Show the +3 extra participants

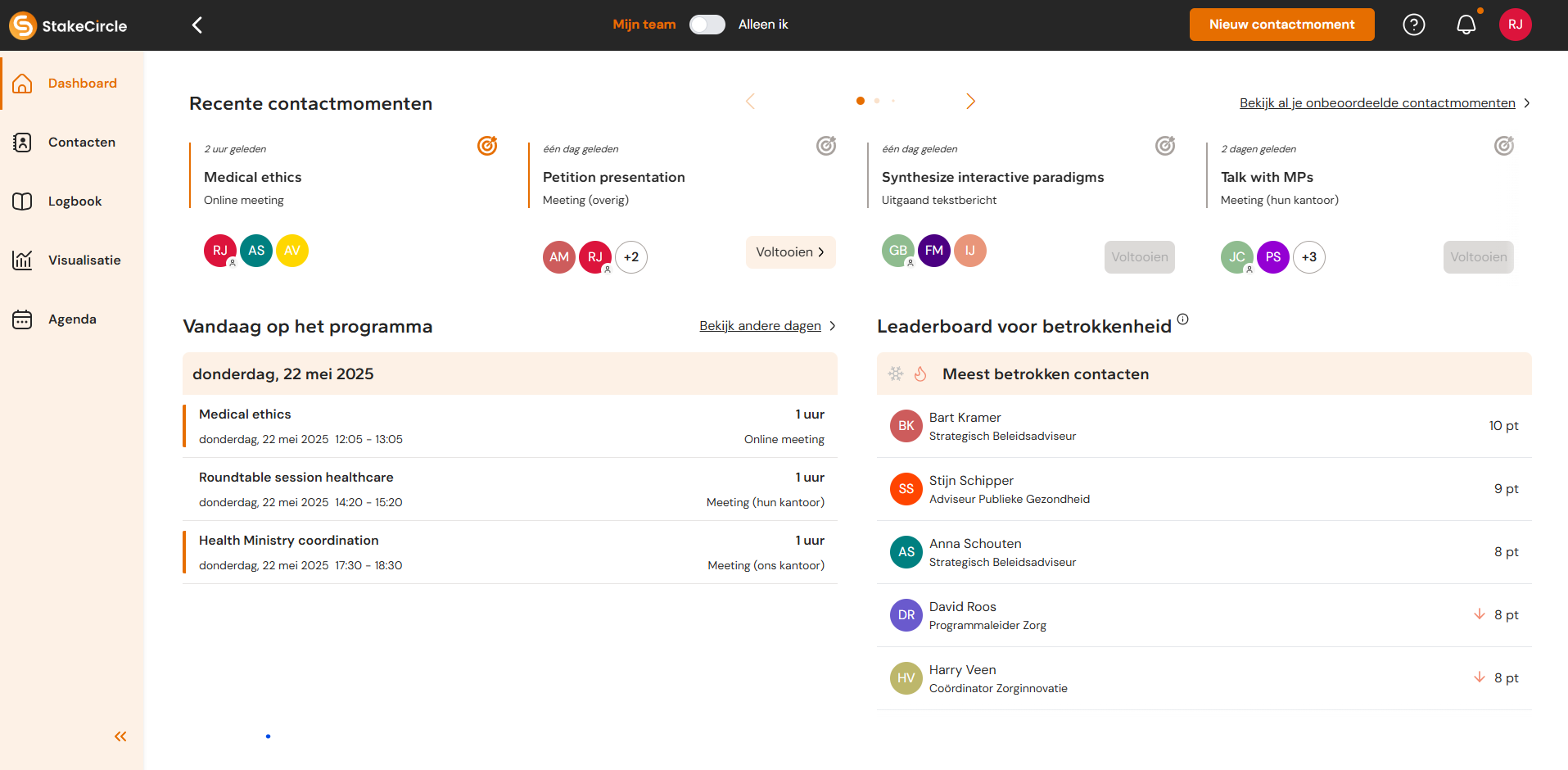1309,257
